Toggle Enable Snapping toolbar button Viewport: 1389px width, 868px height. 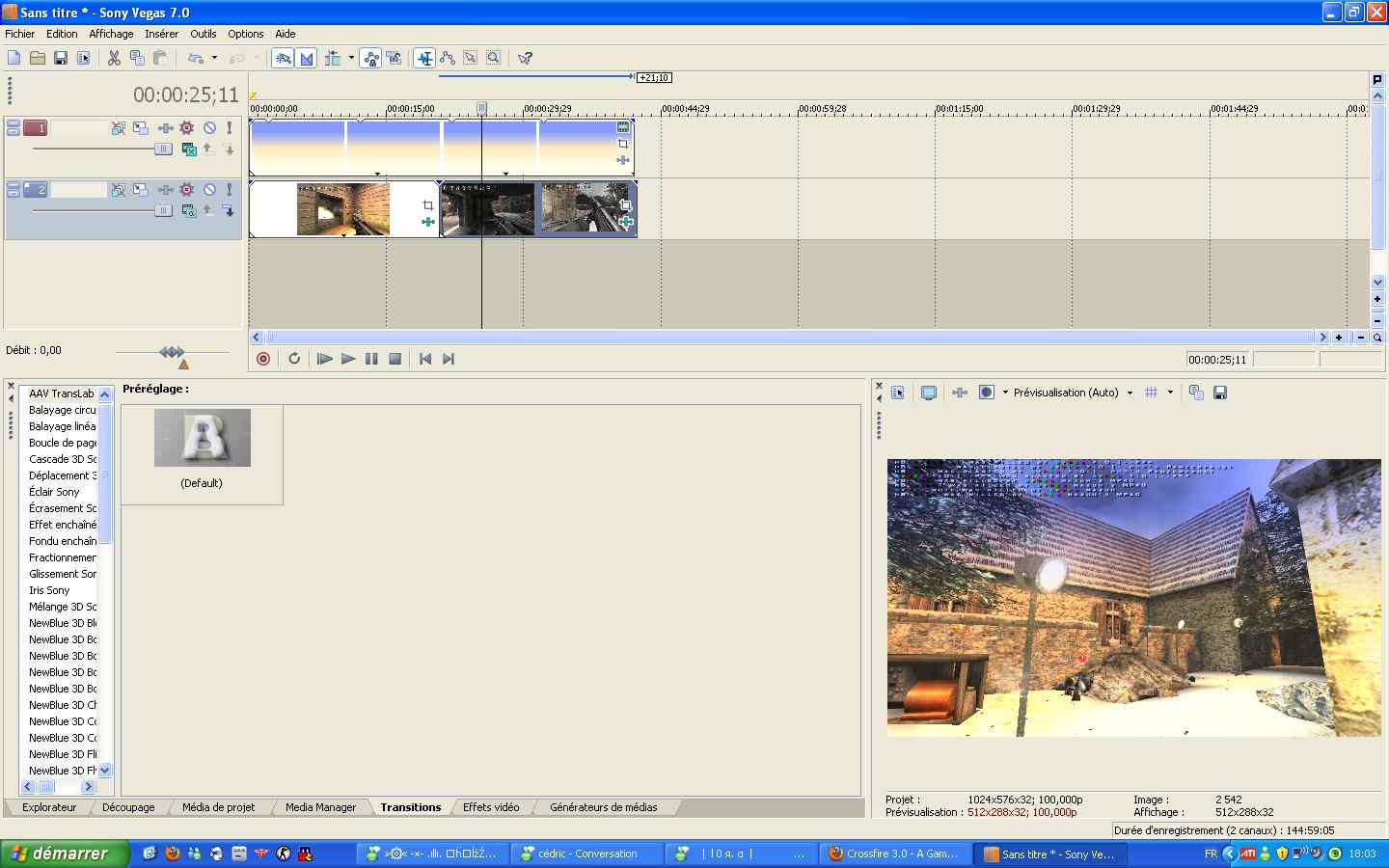coord(283,58)
